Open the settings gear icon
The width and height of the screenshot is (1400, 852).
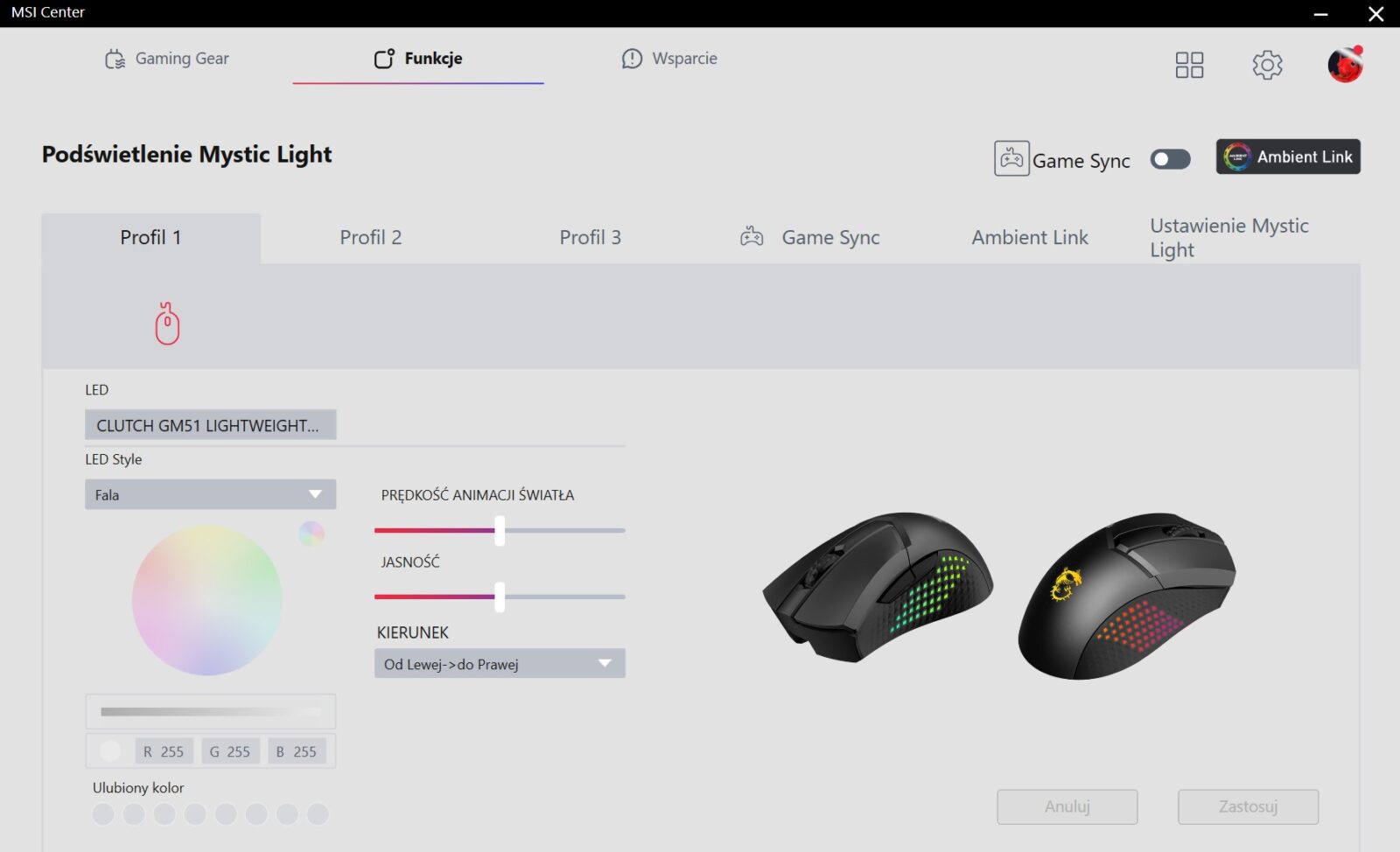tap(1267, 65)
